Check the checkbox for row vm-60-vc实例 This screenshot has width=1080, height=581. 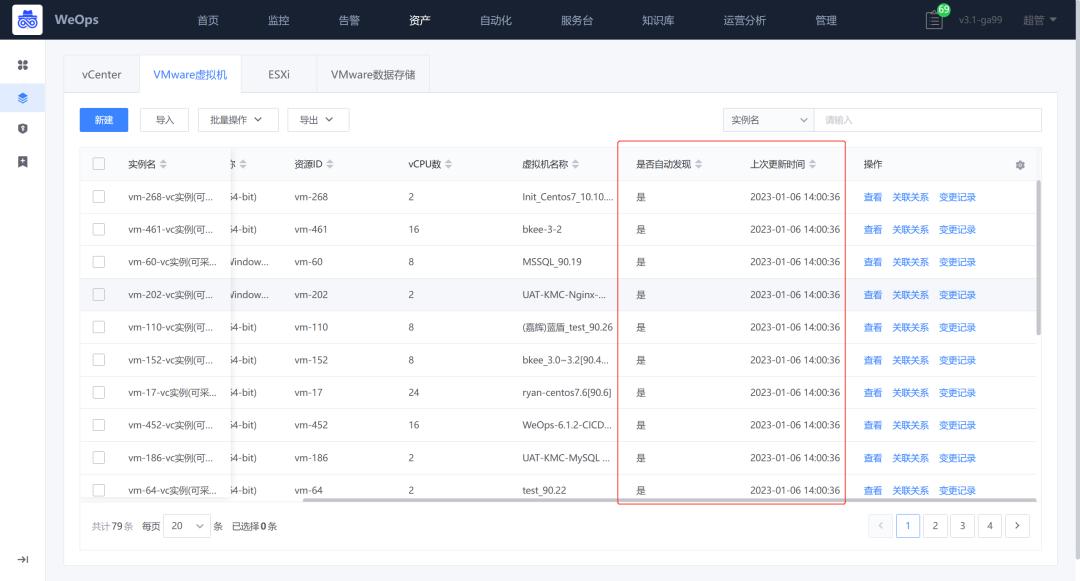click(x=98, y=261)
